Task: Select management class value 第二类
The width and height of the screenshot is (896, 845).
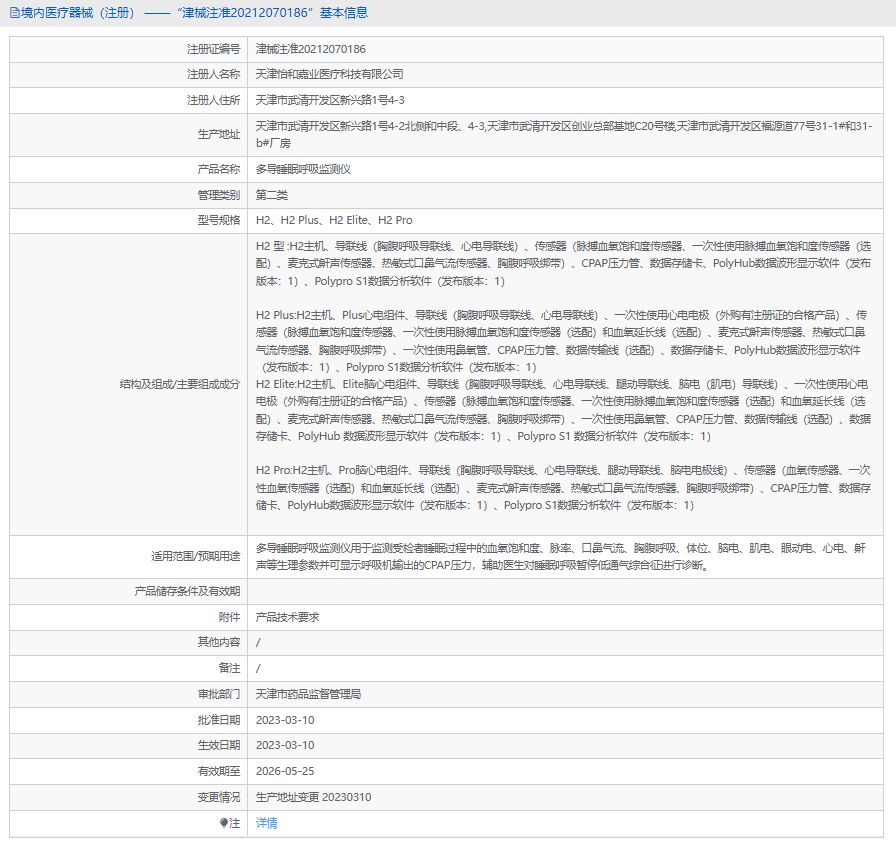Action: [x=272, y=195]
